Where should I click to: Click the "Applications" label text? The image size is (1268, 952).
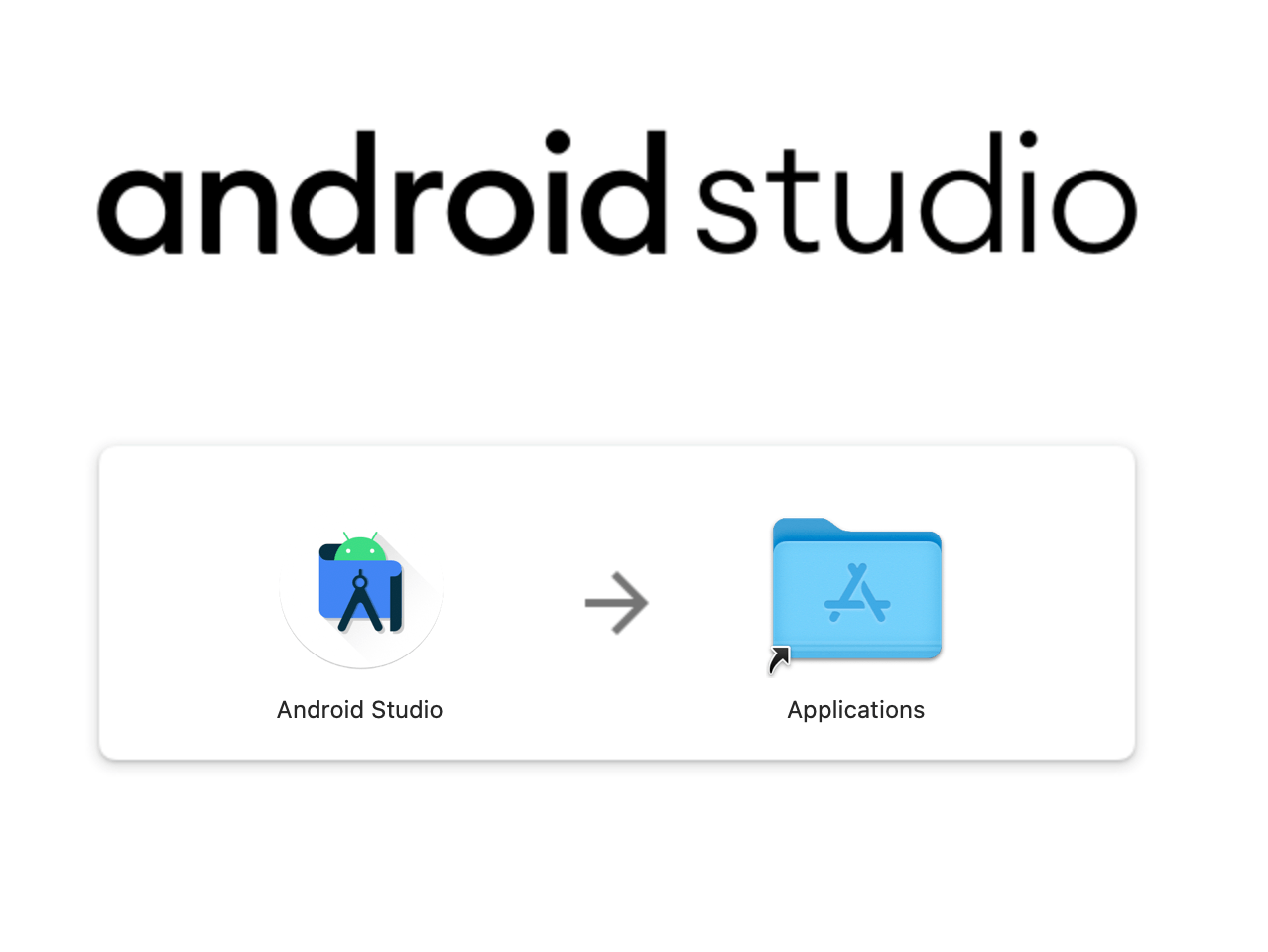(855, 711)
